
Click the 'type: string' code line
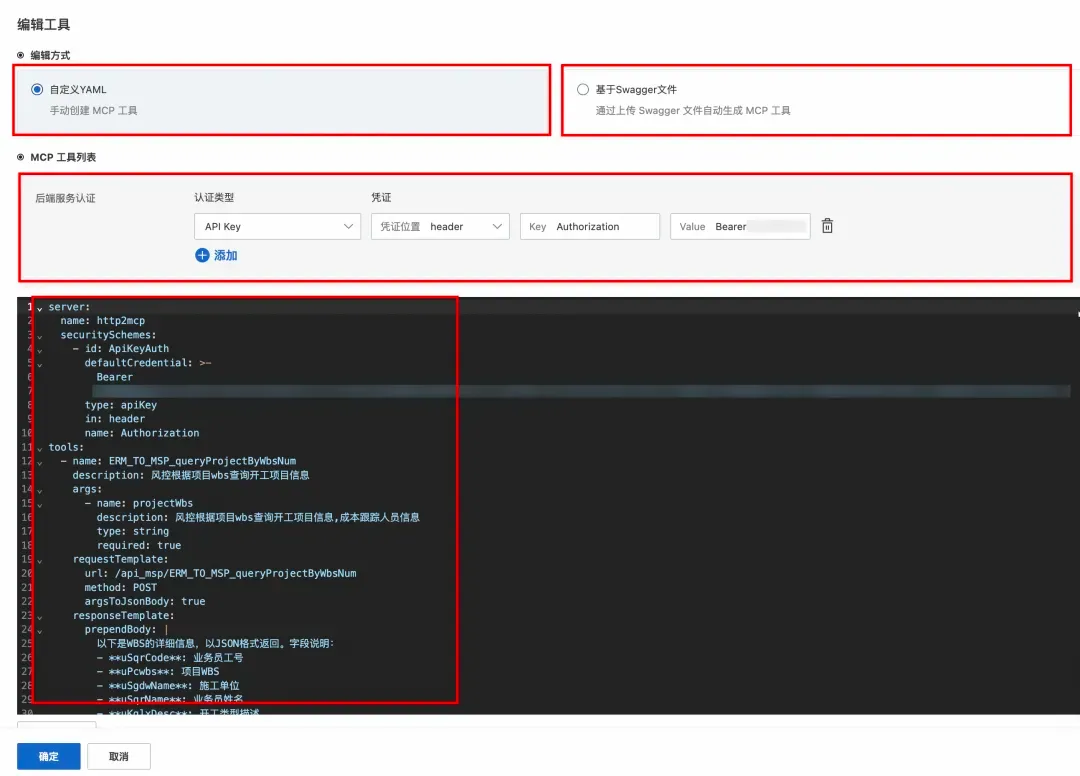[132, 531]
